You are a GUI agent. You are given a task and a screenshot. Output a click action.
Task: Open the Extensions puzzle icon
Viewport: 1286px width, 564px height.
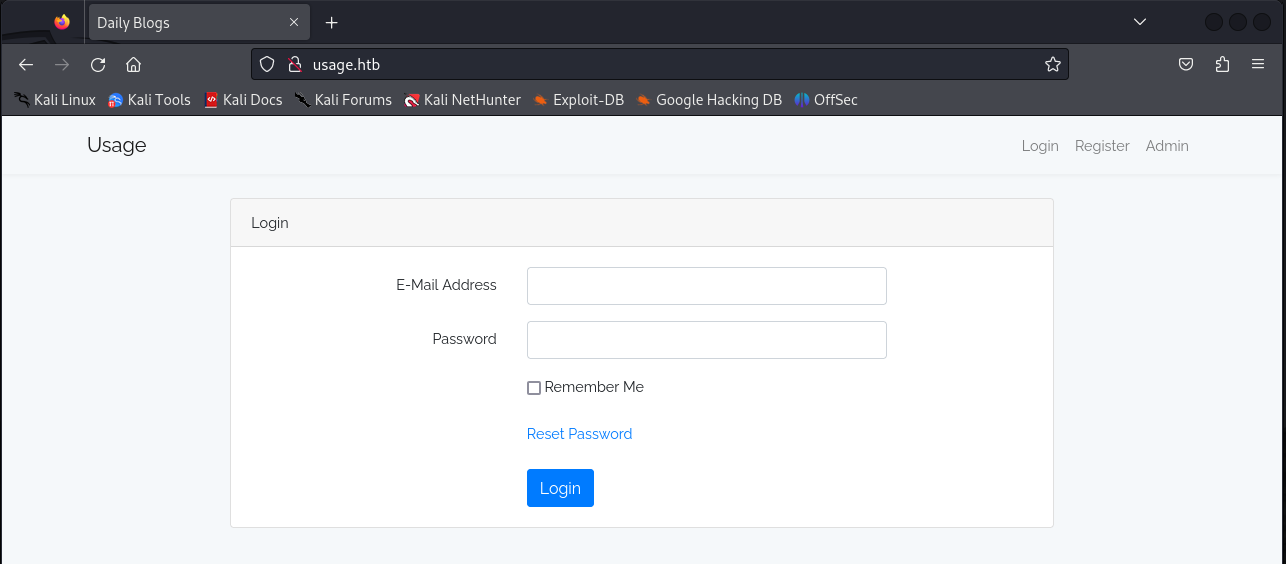[1222, 65]
